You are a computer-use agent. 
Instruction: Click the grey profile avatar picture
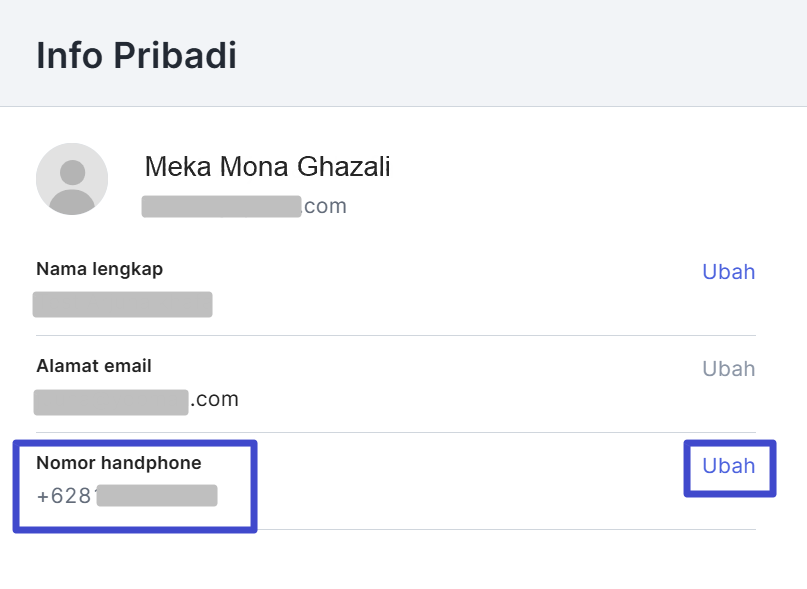pos(72,179)
